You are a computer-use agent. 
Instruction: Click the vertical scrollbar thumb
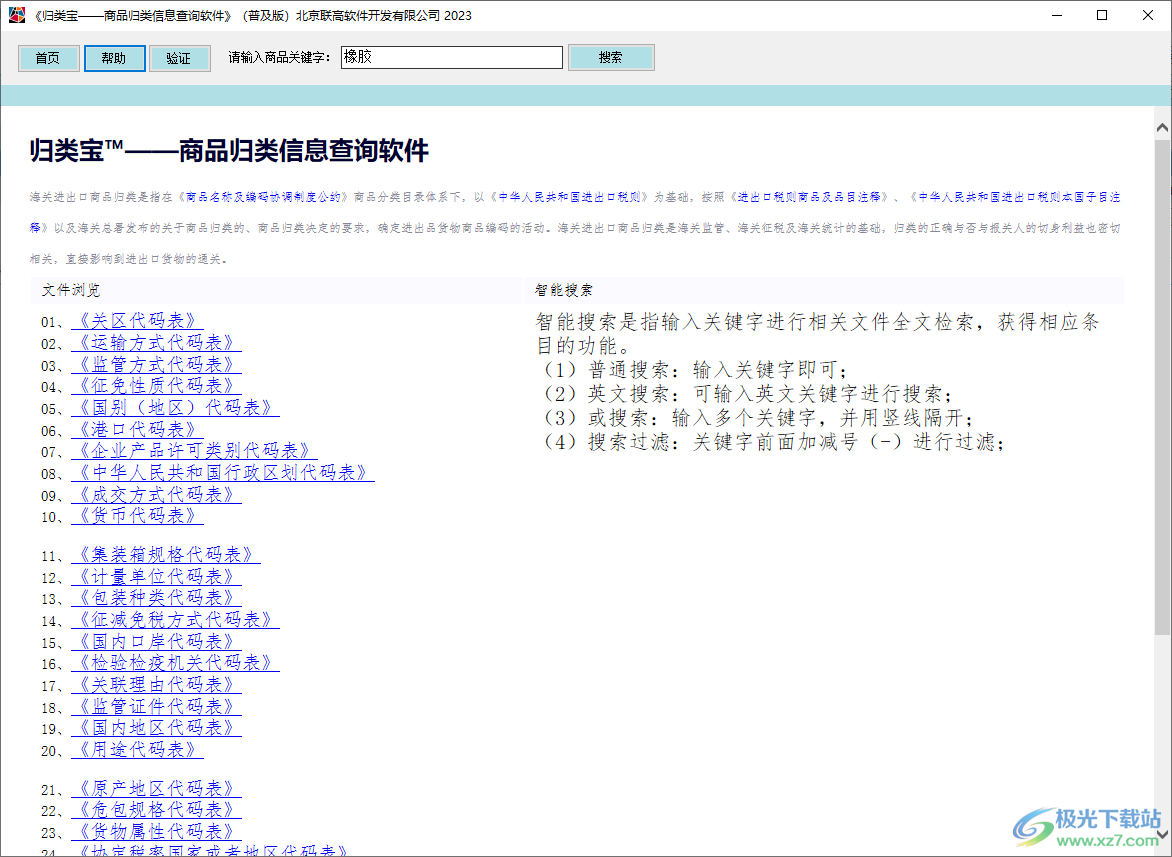click(1162, 387)
